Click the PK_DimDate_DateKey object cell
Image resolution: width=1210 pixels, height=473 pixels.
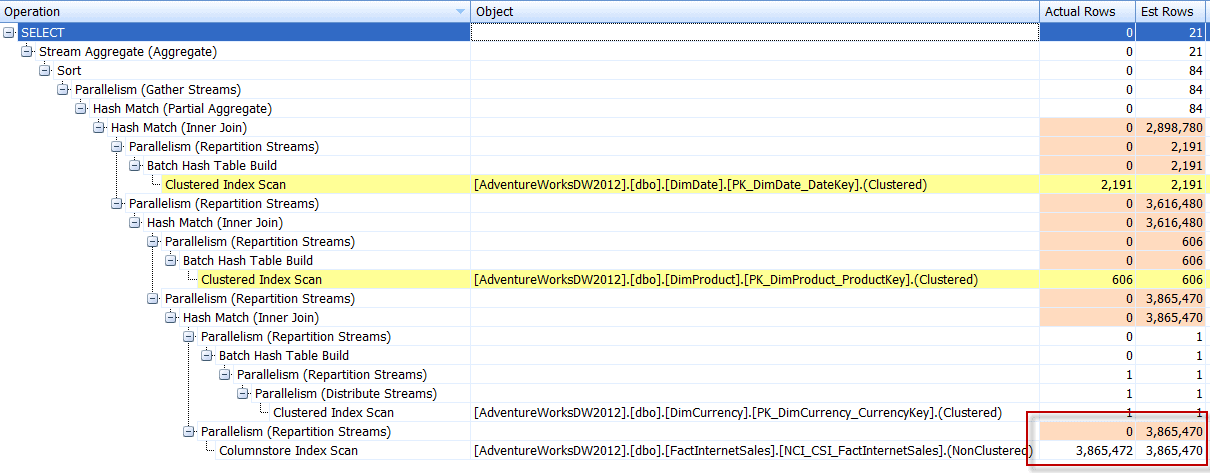pyautogui.click(x=755, y=184)
